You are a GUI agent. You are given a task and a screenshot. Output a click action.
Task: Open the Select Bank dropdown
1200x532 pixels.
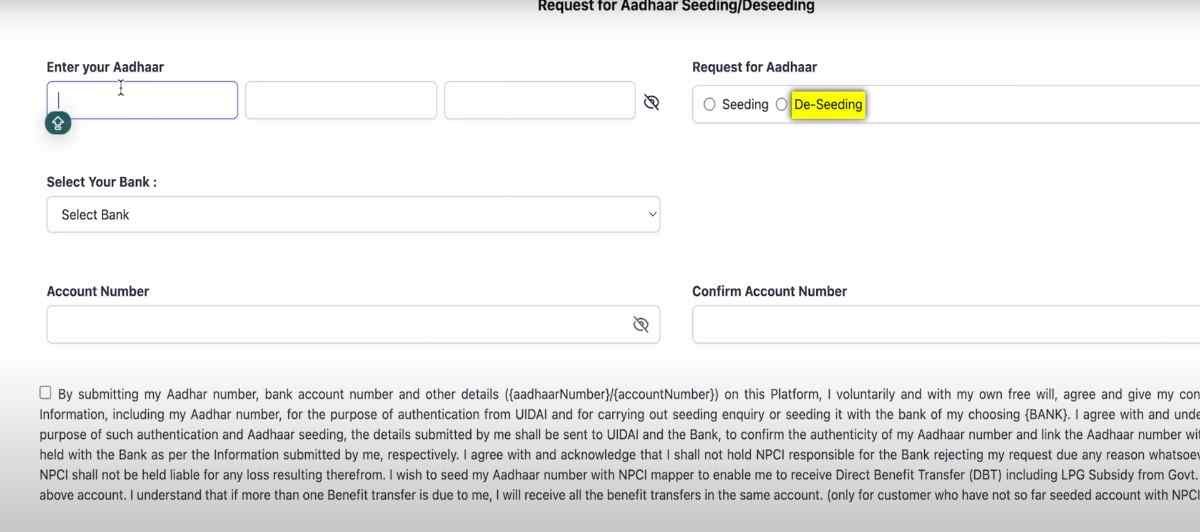(352, 214)
